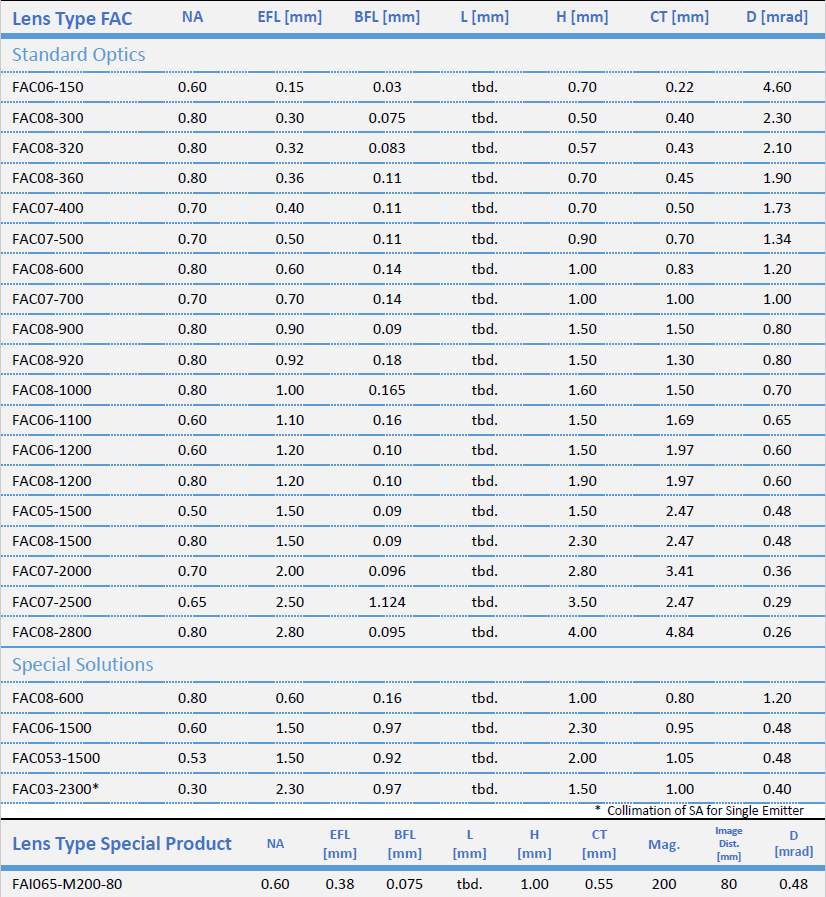Select the "Special Solutions" section heading
The image size is (826, 897).
[x=82, y=665]
